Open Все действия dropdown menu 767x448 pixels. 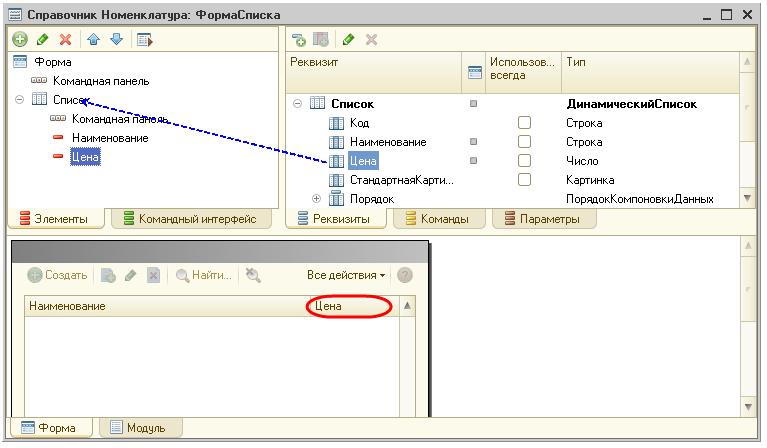346,275
